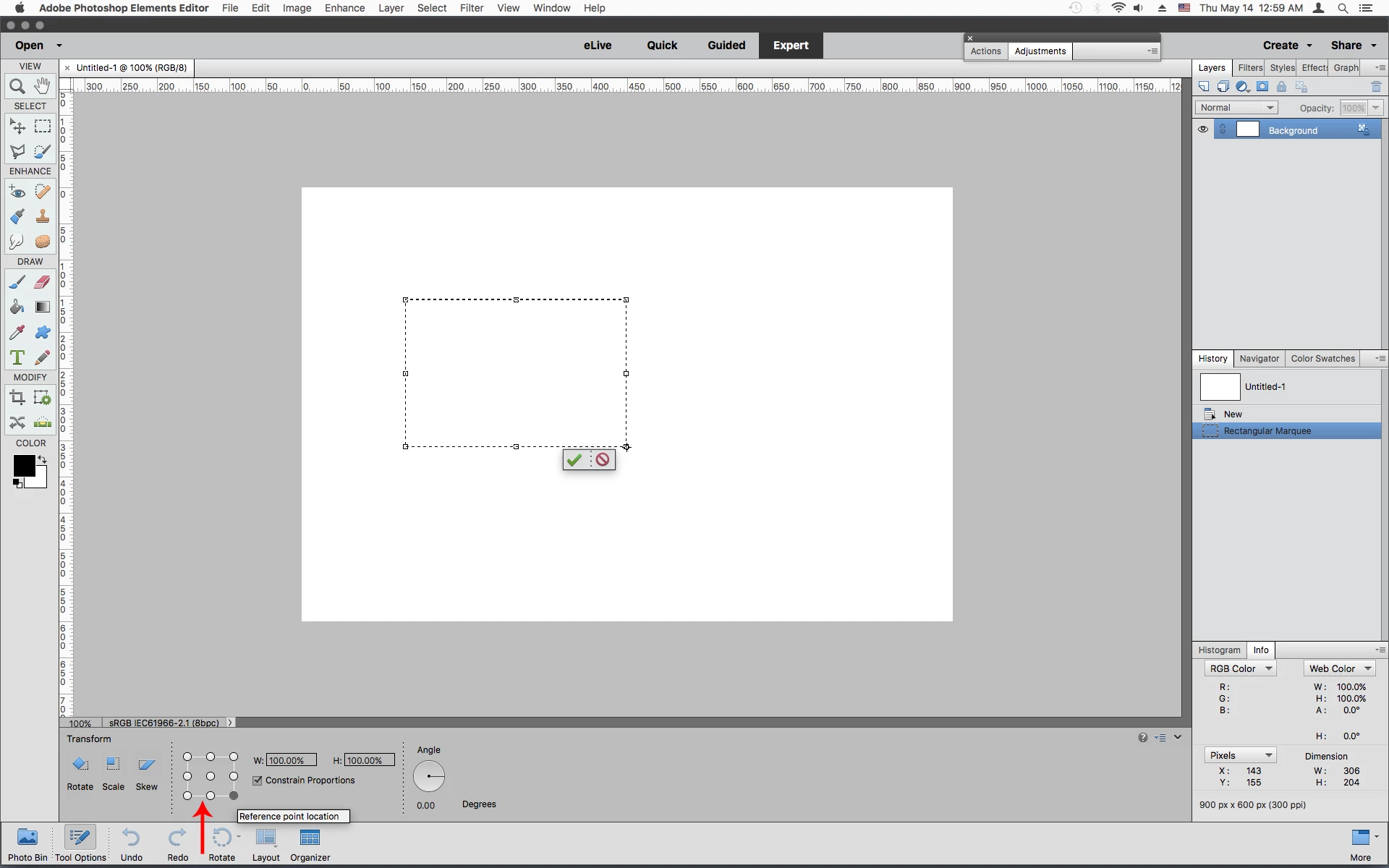Click the foreground color swatch
Screen dimensions: 1389x868
22,466
